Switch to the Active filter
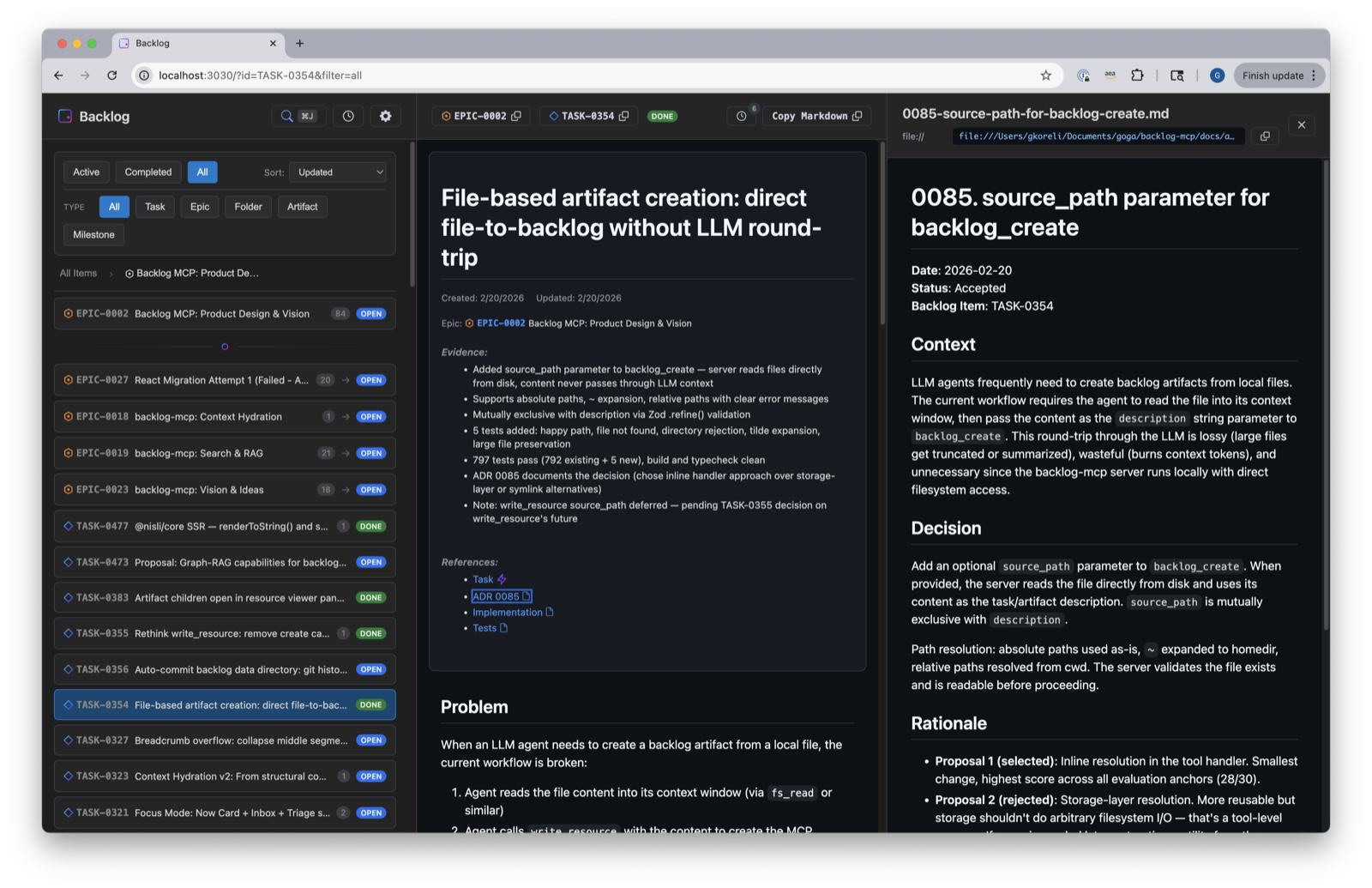 click(x=86, y=172)
